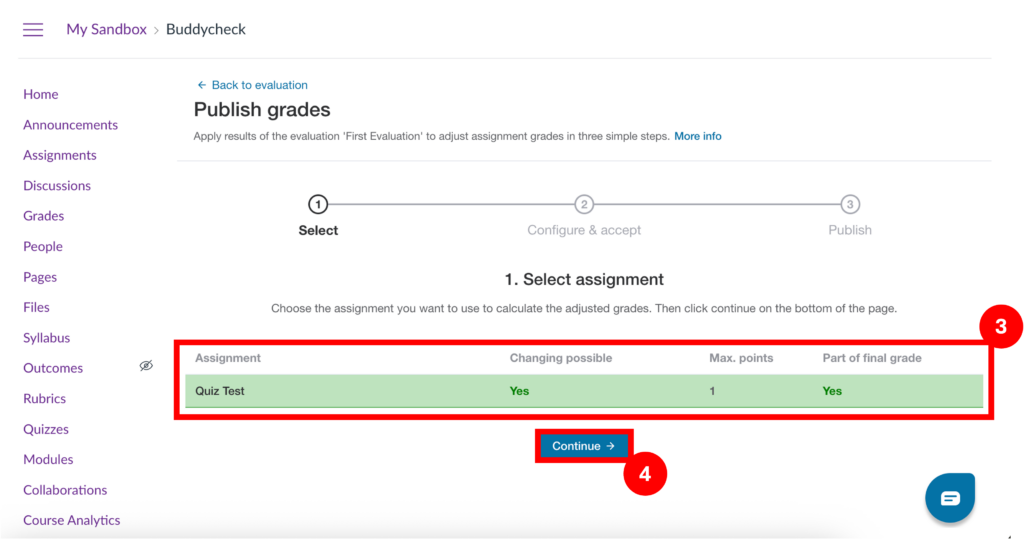Click step 3 Publish circle
Image resolution: width=1024 pixels, height=539 pixels.
[850, 205]
